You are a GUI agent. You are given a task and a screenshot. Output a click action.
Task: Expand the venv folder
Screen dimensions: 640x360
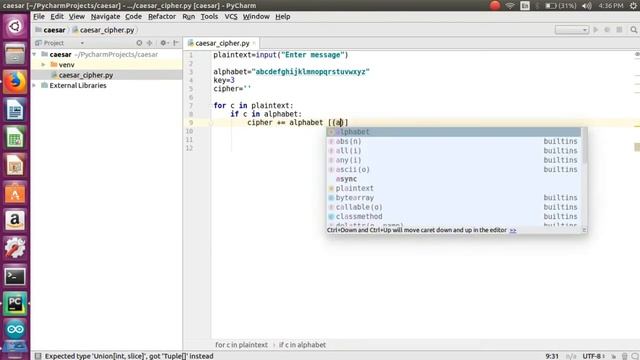click(43, 64)
